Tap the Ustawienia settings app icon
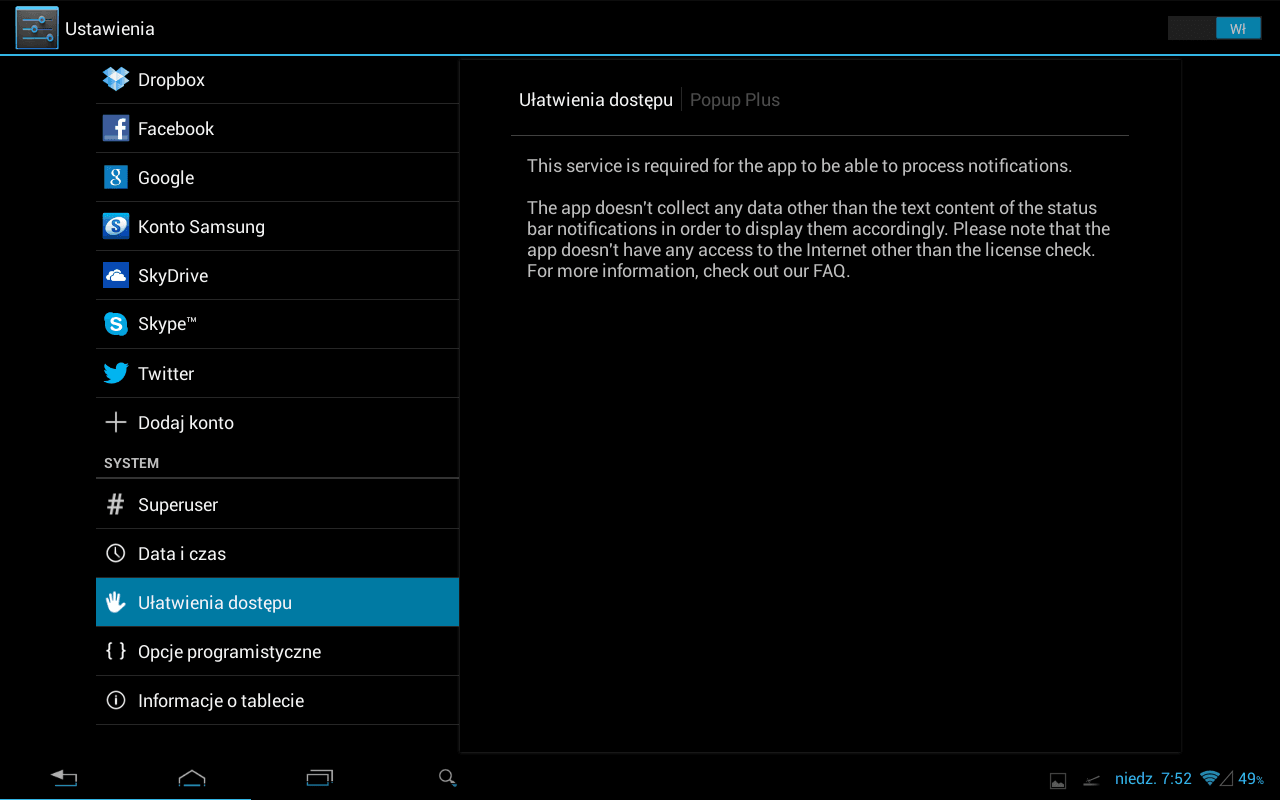Viewport: 1280px width, 800px height. pyautogui.click(x=37, y=28)
